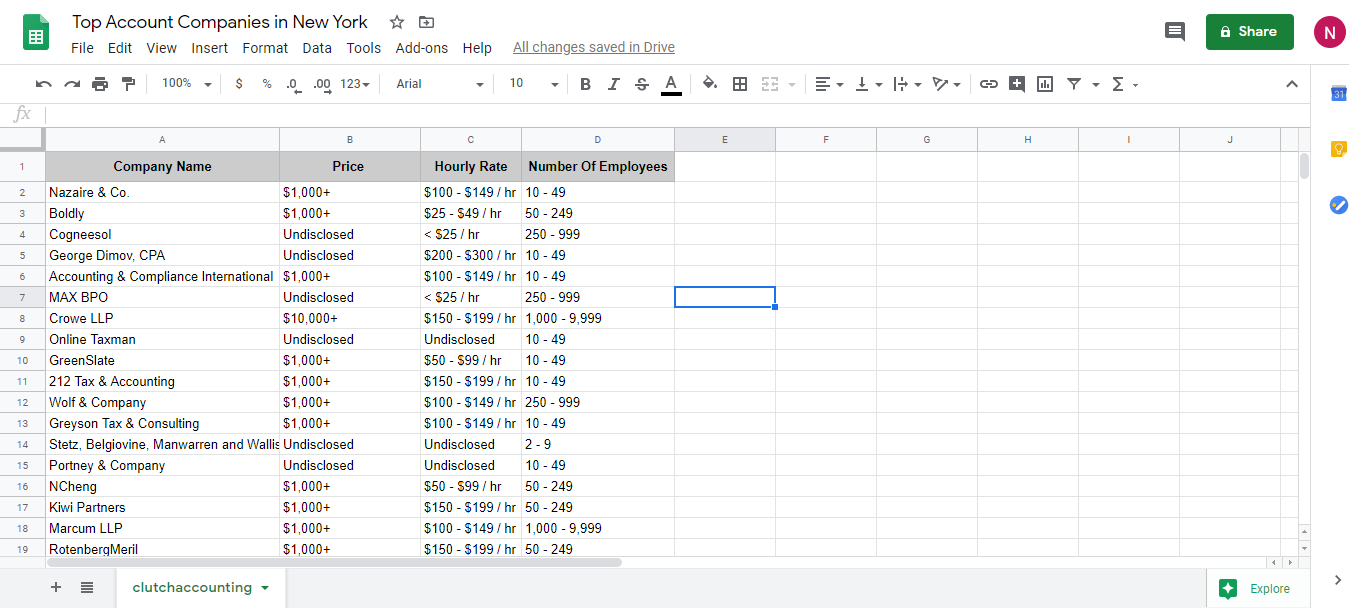Click the All changes saved in Drive link
Image resolution: width=1349 pixels, height=608 pixels.
(594, 47)
